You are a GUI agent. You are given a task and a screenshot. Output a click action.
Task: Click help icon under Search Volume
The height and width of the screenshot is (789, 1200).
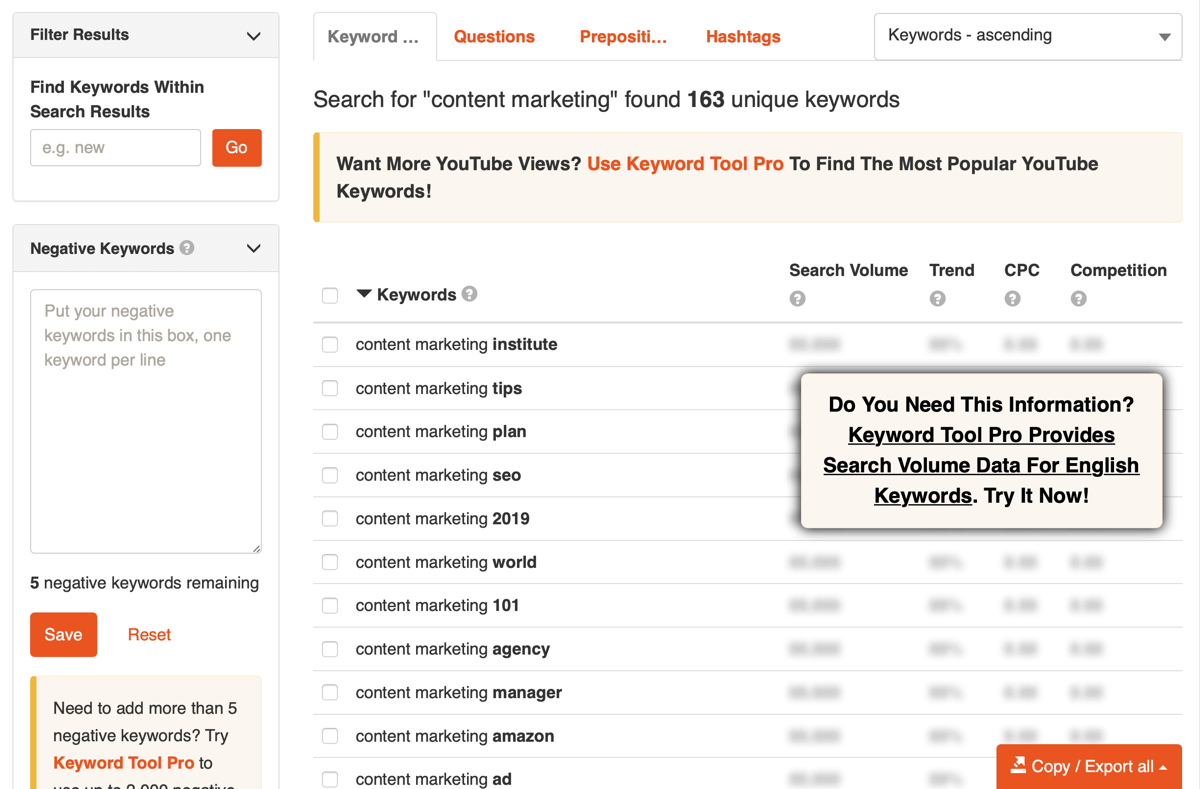(x=797, y=299)
